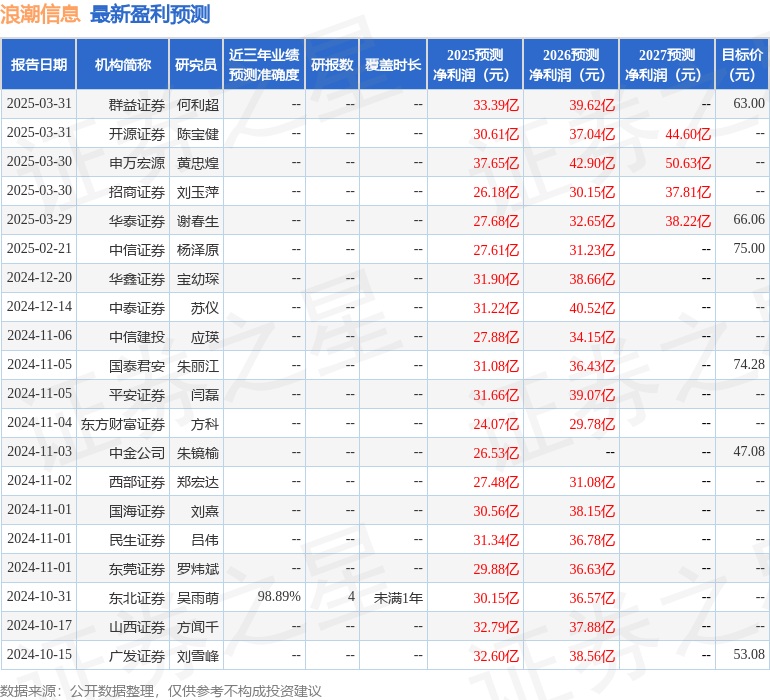
Task: Click the 26.53亿 2025 profit forecast
Action: [496, 452]
